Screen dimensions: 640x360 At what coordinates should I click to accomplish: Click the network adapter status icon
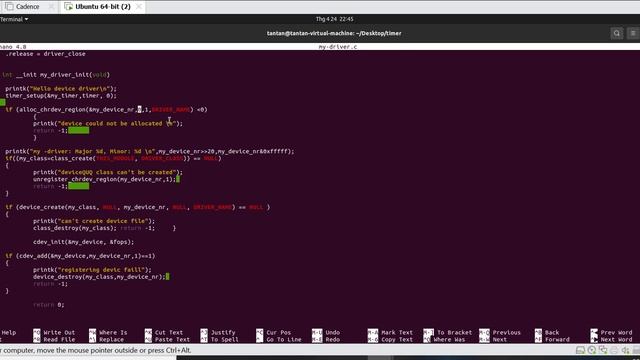coord(603,350)
